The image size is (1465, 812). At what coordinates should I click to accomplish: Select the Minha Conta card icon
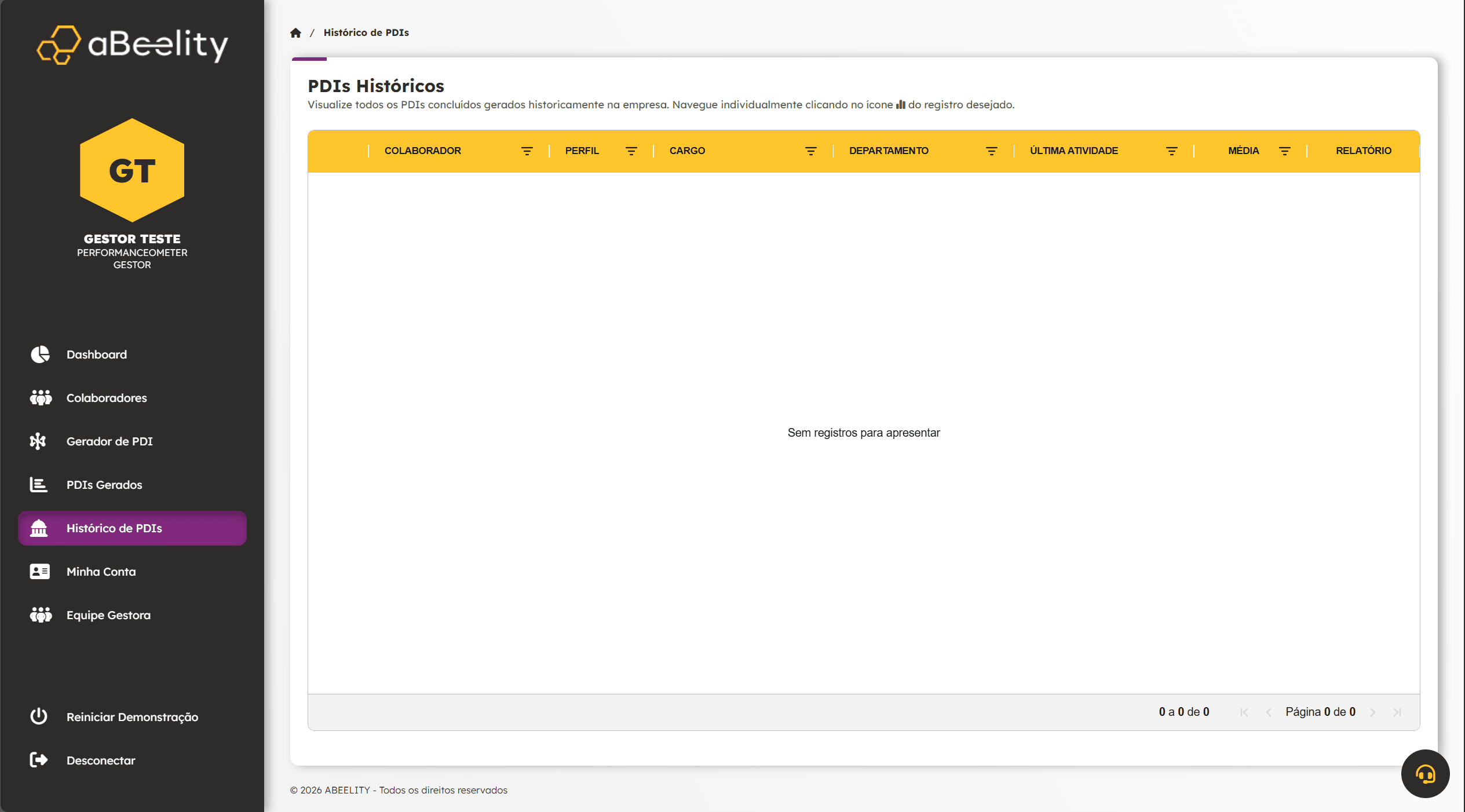point(38,571)
